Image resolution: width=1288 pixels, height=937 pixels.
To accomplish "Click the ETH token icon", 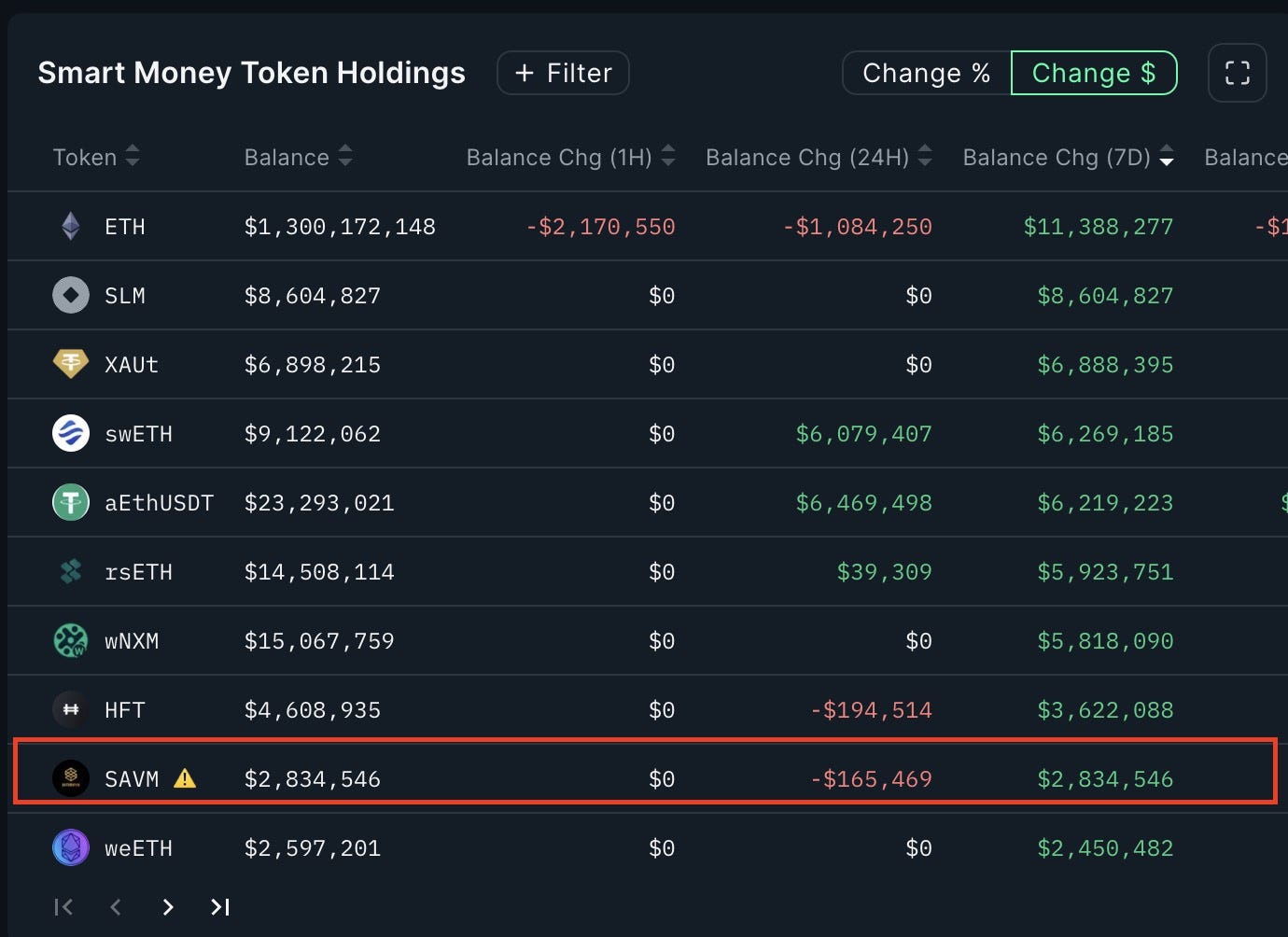I will (71, 226).
